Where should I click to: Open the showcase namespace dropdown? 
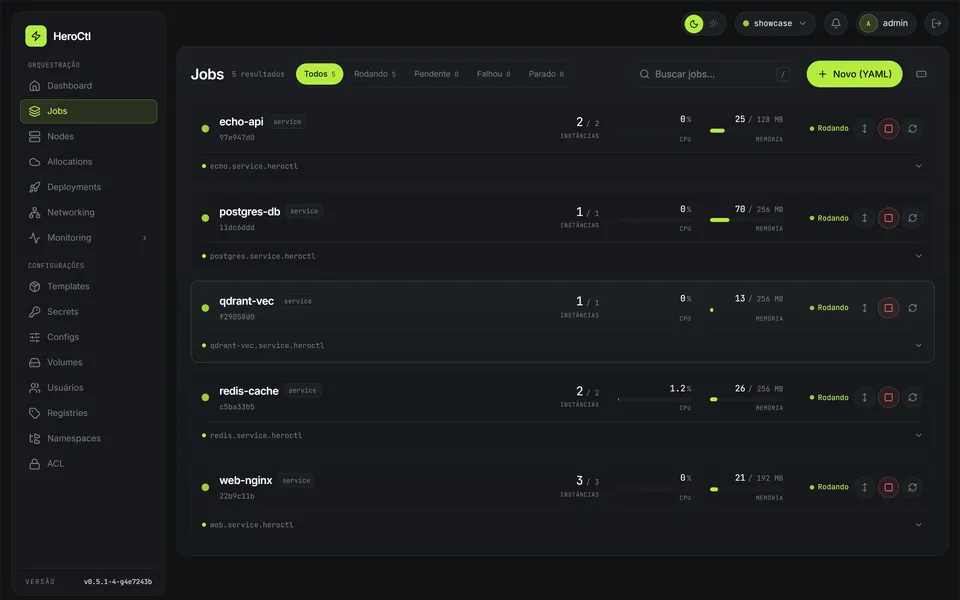tap(774, 23)
